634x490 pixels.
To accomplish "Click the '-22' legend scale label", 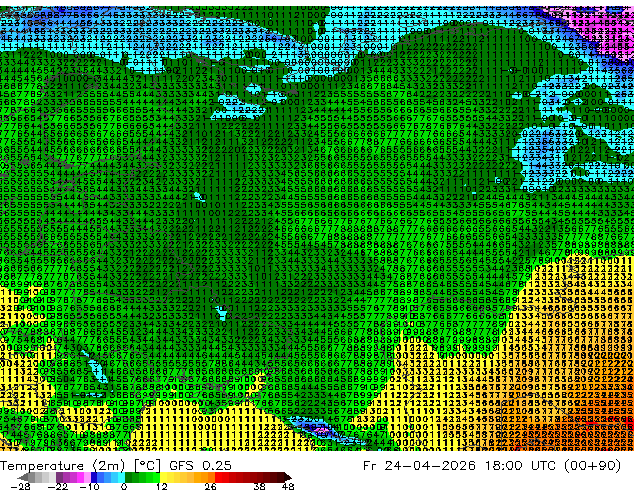I will (57, 486).
